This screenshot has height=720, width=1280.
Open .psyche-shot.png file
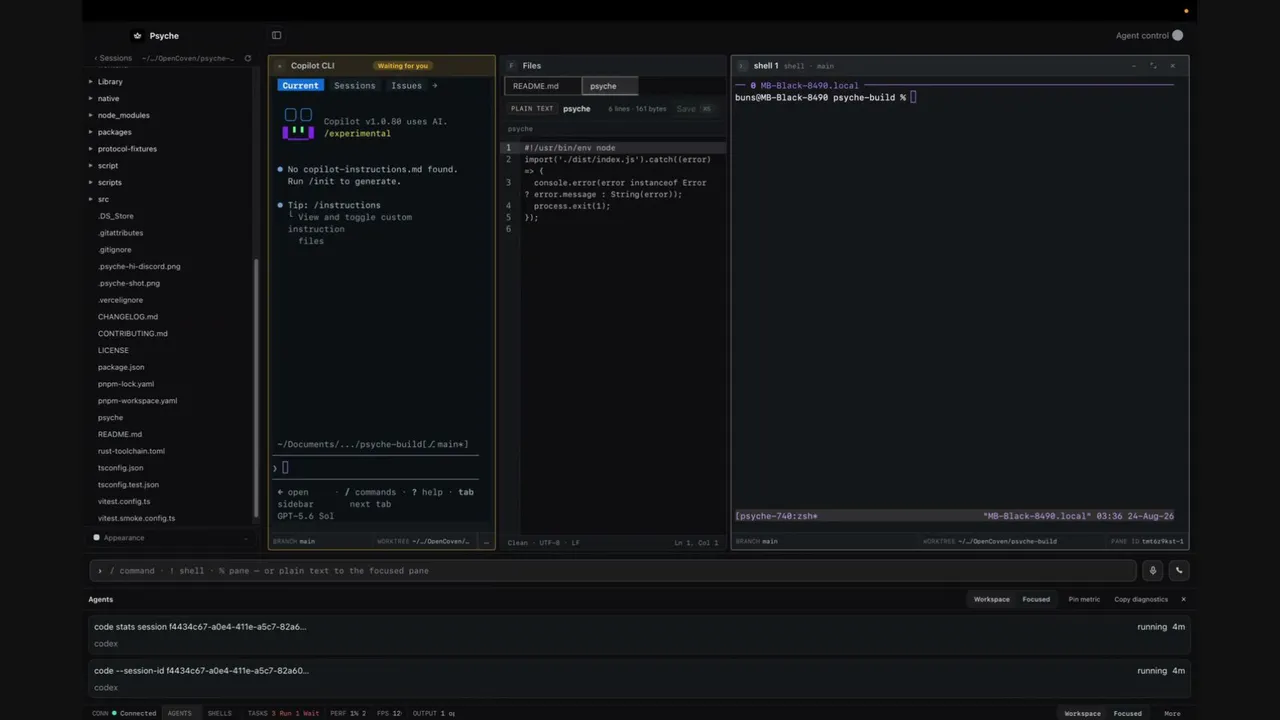(x=129, y=283)
